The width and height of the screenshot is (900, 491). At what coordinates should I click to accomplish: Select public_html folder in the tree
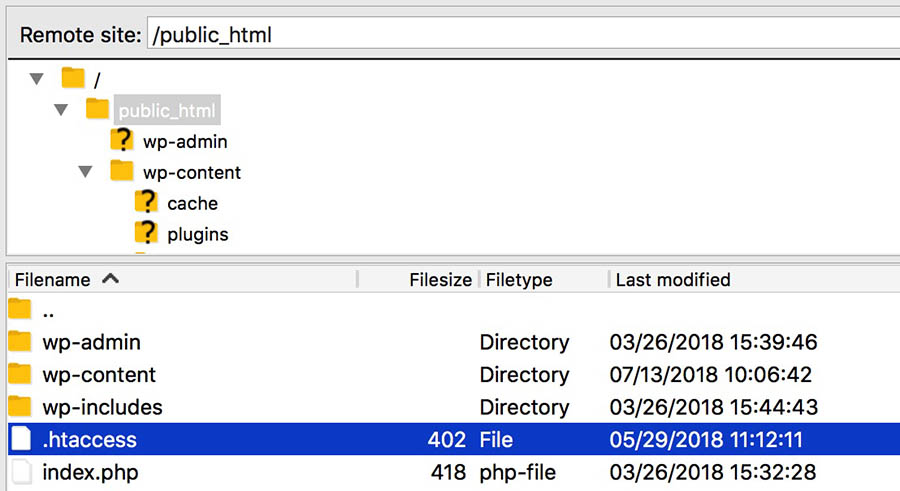click(166, 110)
